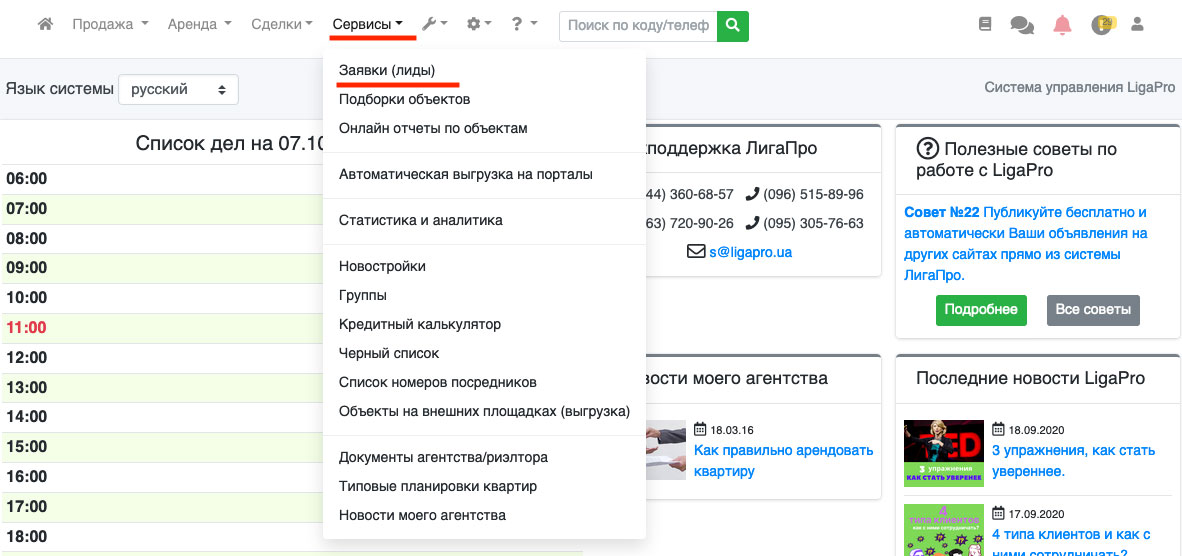Click the search by code/phone field

pyautogui.click(x=638, y=26)
